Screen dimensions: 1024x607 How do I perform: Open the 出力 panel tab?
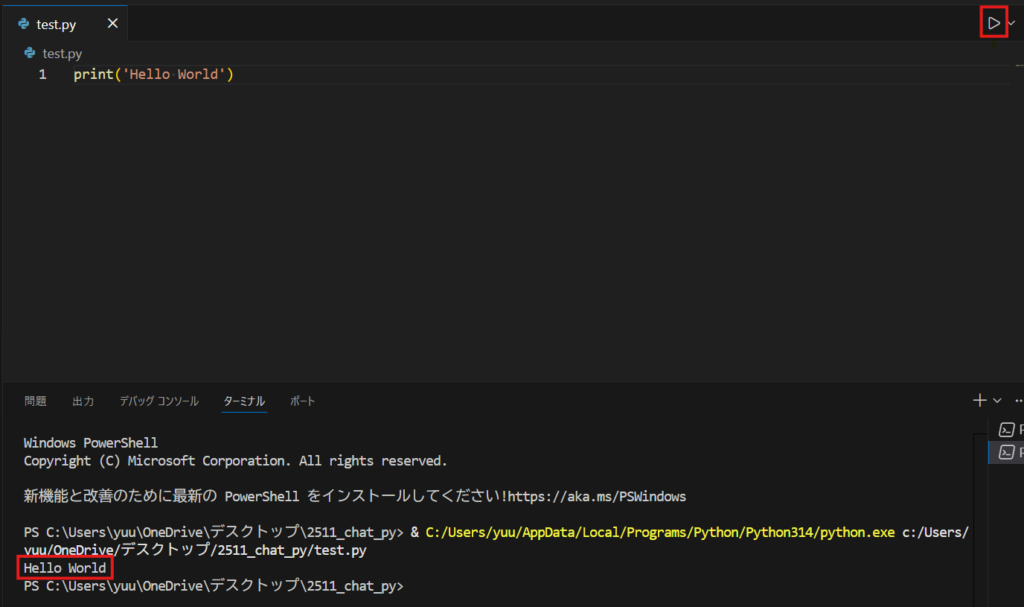coord(83,401)
